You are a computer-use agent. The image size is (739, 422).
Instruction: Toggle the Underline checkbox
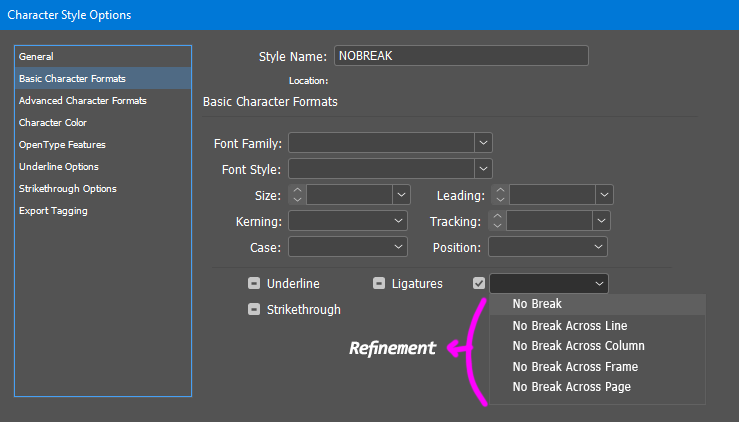[x=255, y=284]
